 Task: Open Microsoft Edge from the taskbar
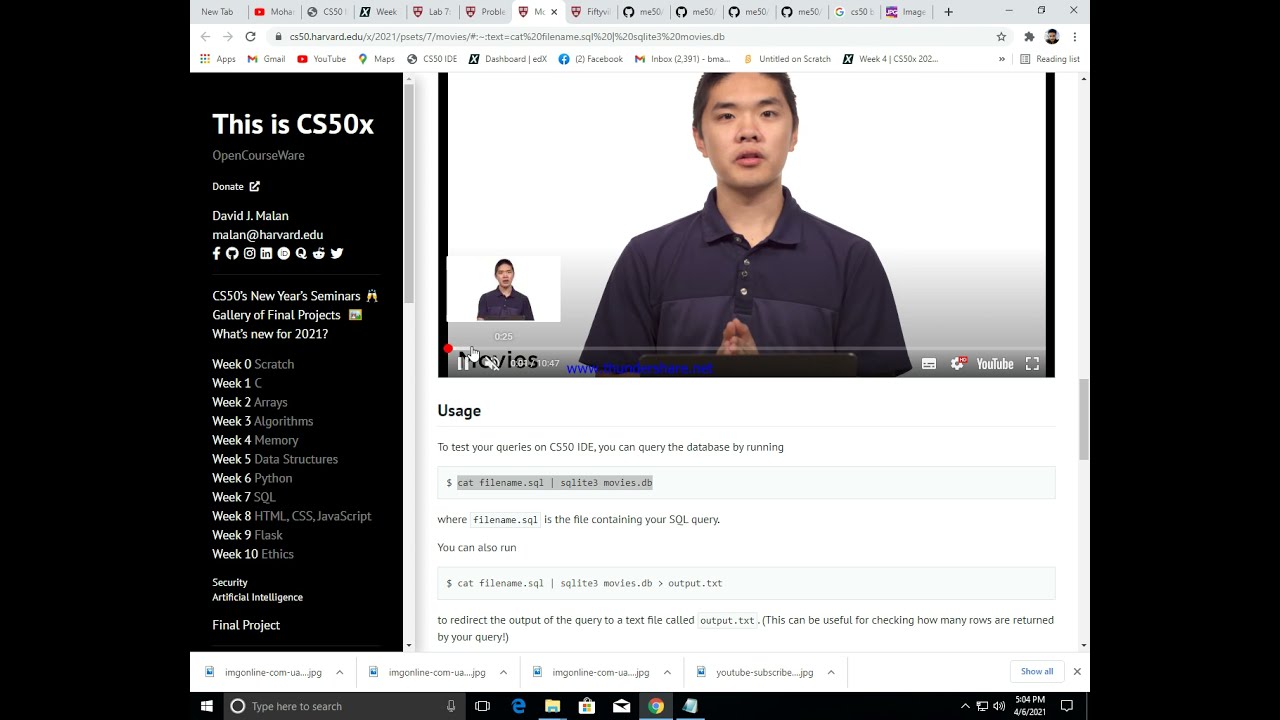[x=518, y=706]
